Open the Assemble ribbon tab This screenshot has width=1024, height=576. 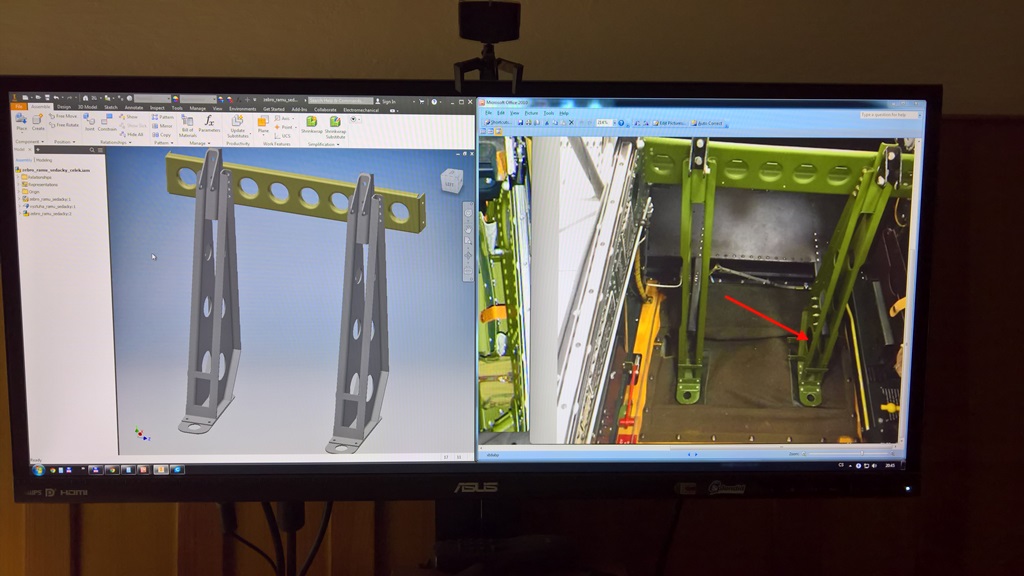point(40,106)
